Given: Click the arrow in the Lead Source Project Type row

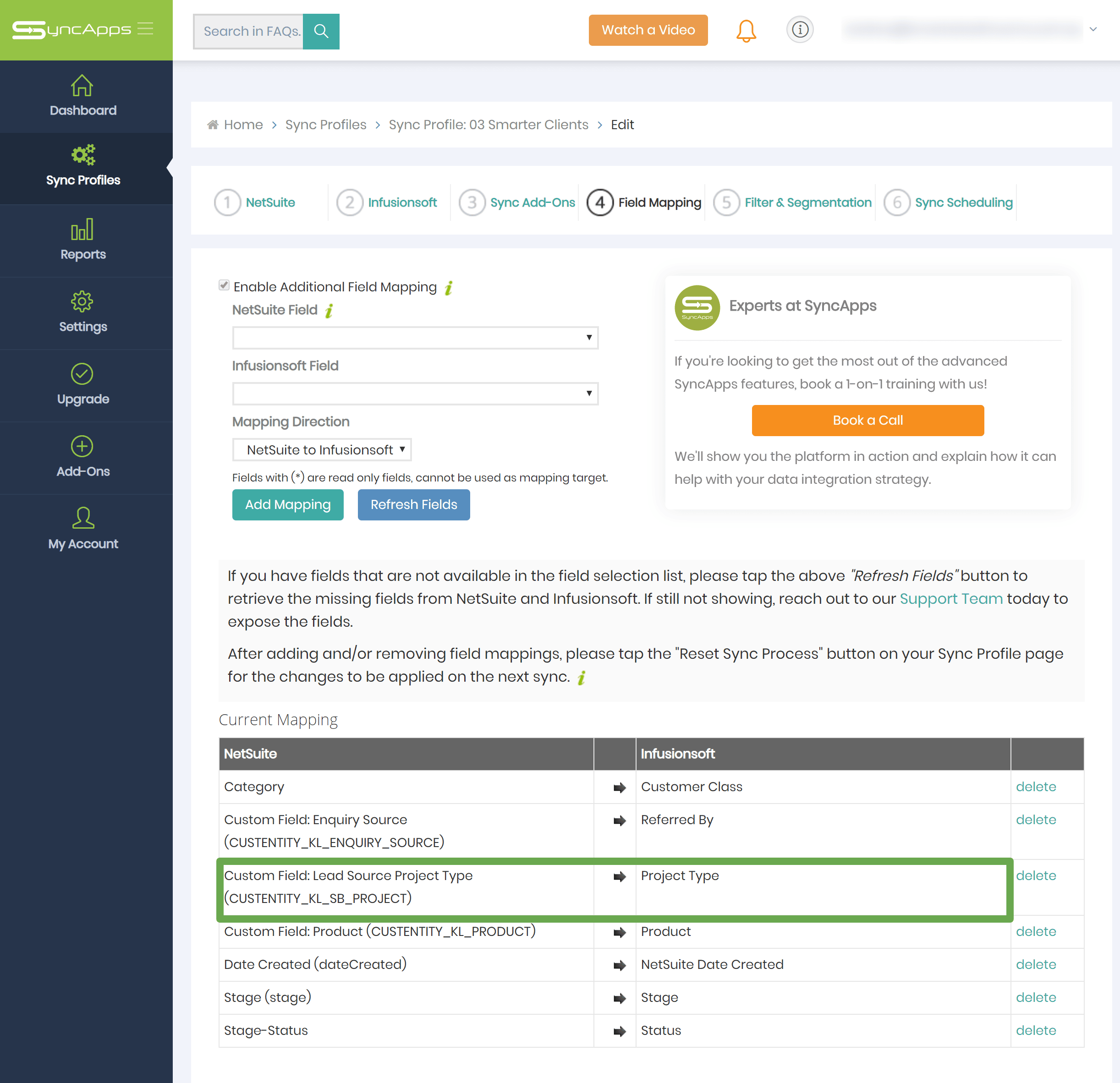Looking at the screenshot, I should (x=620, y=877).
